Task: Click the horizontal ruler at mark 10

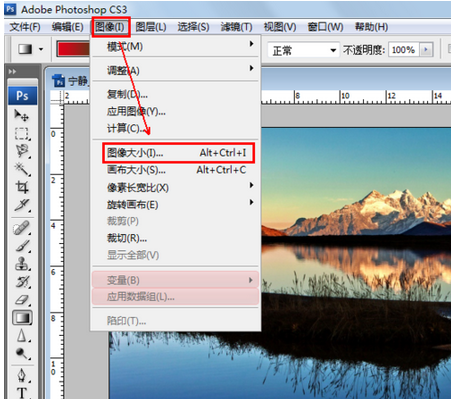Action: [x=345, y=96]
